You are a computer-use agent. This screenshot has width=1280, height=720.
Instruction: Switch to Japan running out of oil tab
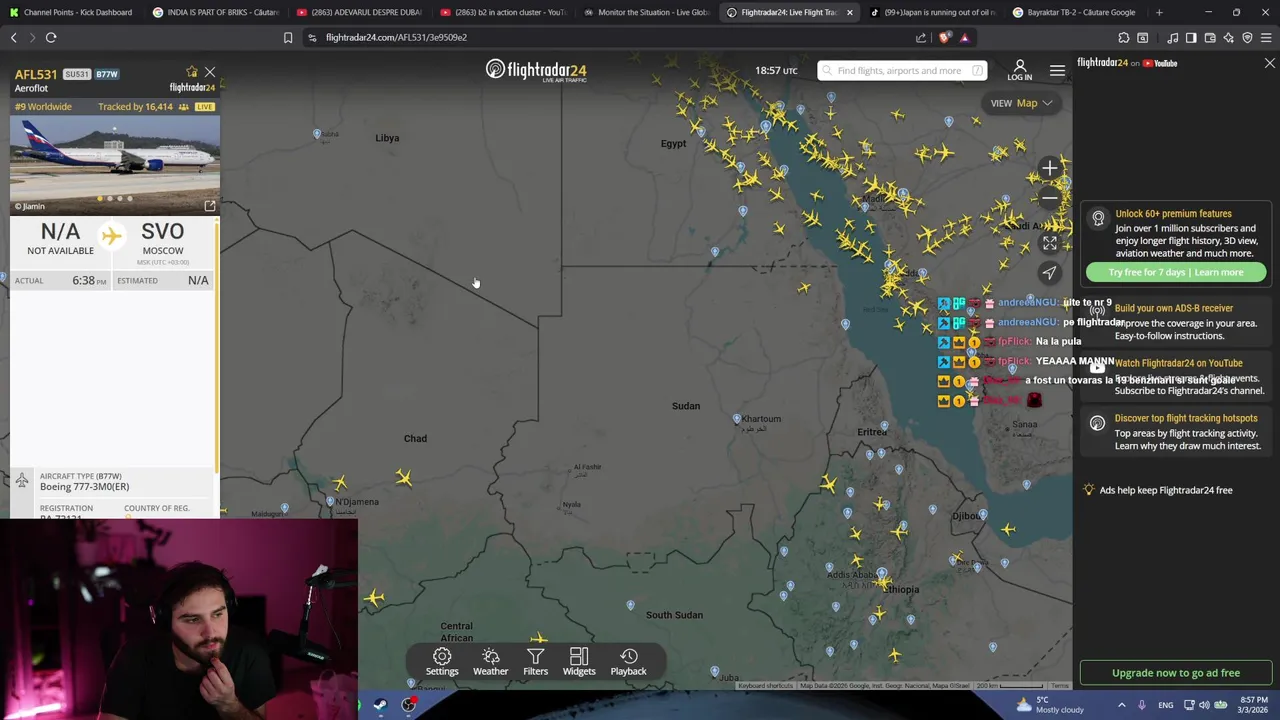[932, 12]
